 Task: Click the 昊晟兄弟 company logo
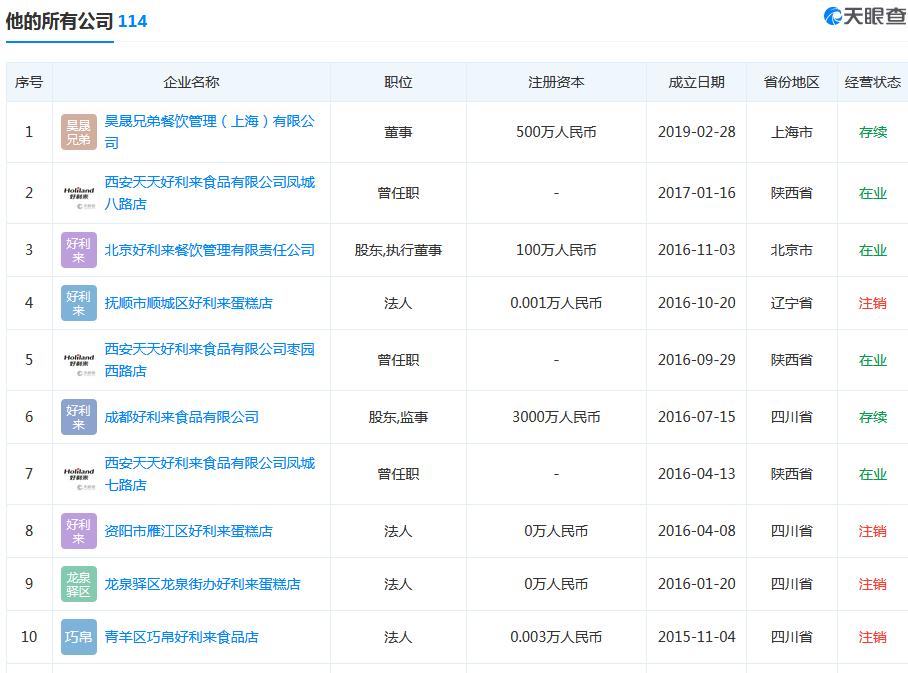click(79, 132)
